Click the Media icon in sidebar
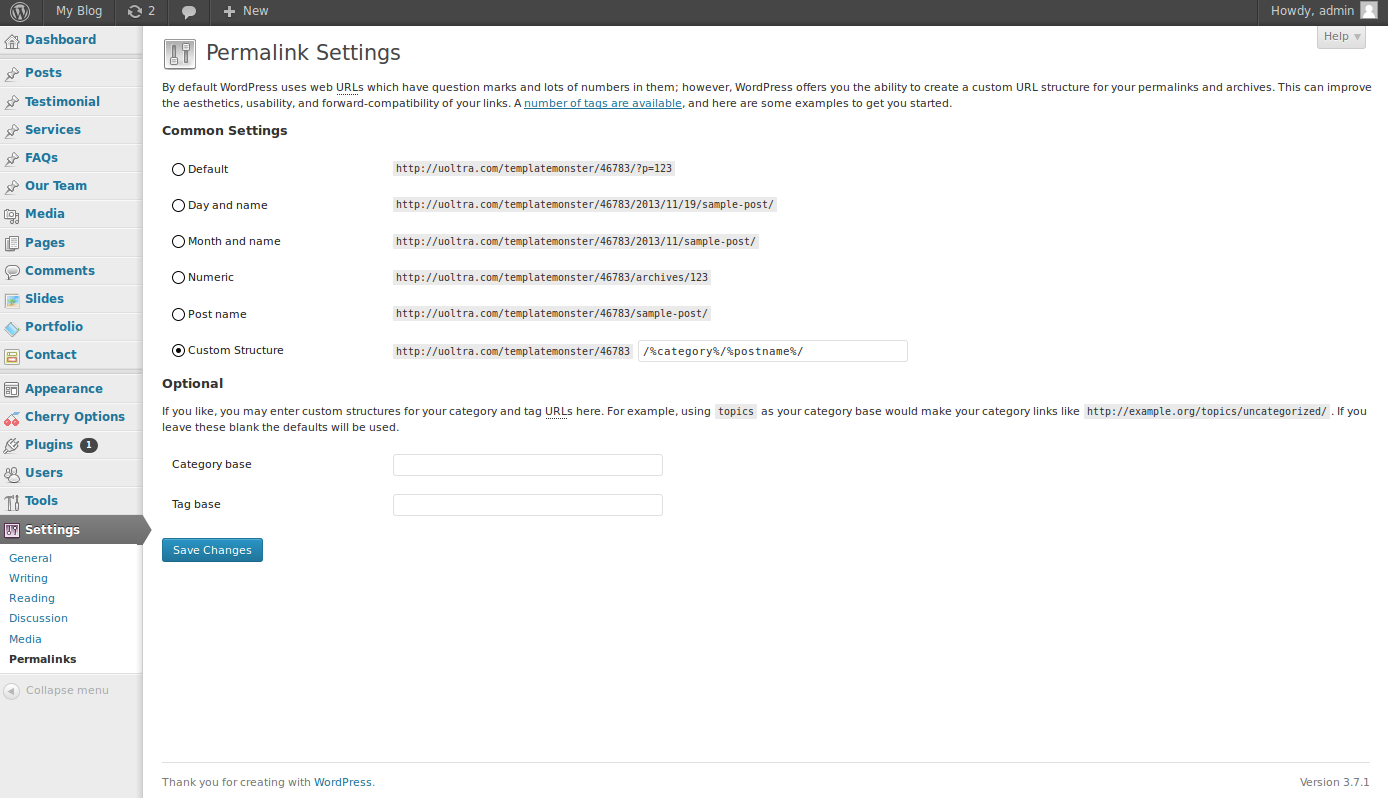1388x798 pixels. tap(12, 214)
